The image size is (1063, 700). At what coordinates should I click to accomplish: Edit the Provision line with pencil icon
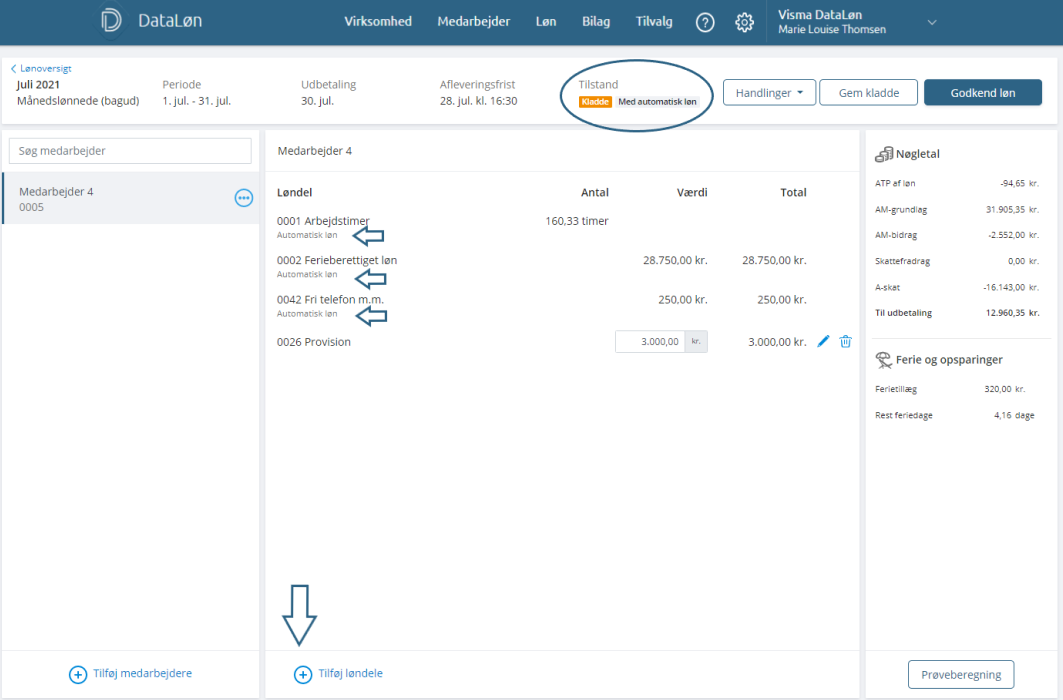tap(823, 342)
